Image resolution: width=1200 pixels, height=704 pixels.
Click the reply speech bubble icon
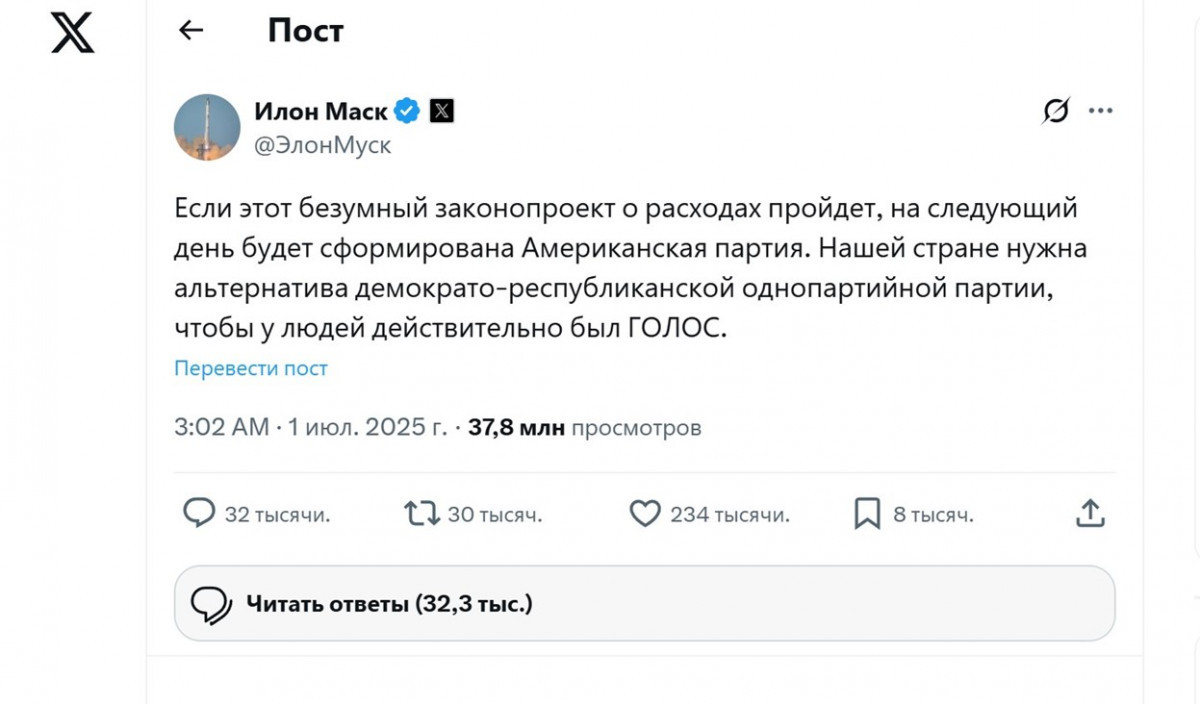[199, 514]
